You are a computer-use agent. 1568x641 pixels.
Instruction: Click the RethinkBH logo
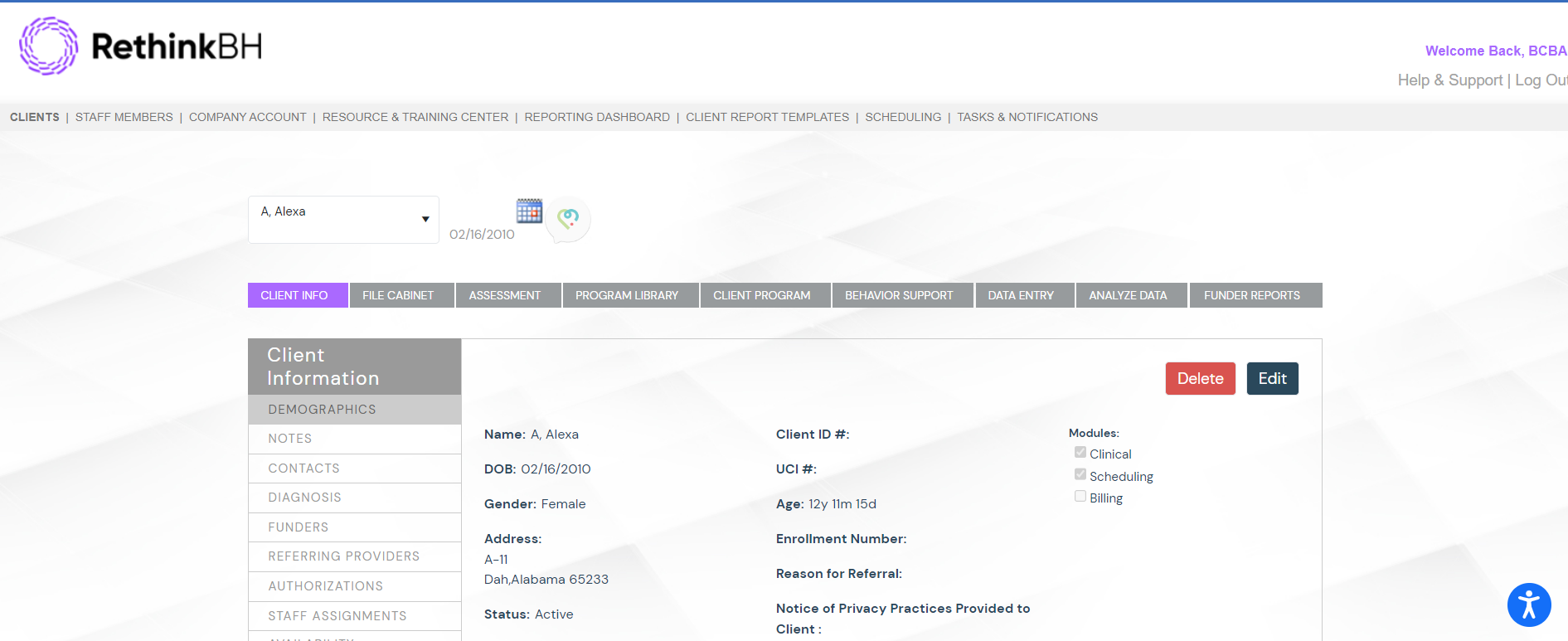(x=141, y=46)
